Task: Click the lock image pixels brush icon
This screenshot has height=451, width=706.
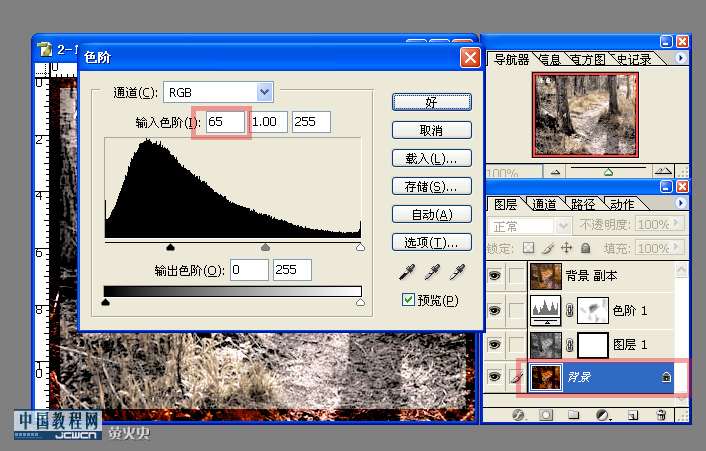Action: [548, 248]
